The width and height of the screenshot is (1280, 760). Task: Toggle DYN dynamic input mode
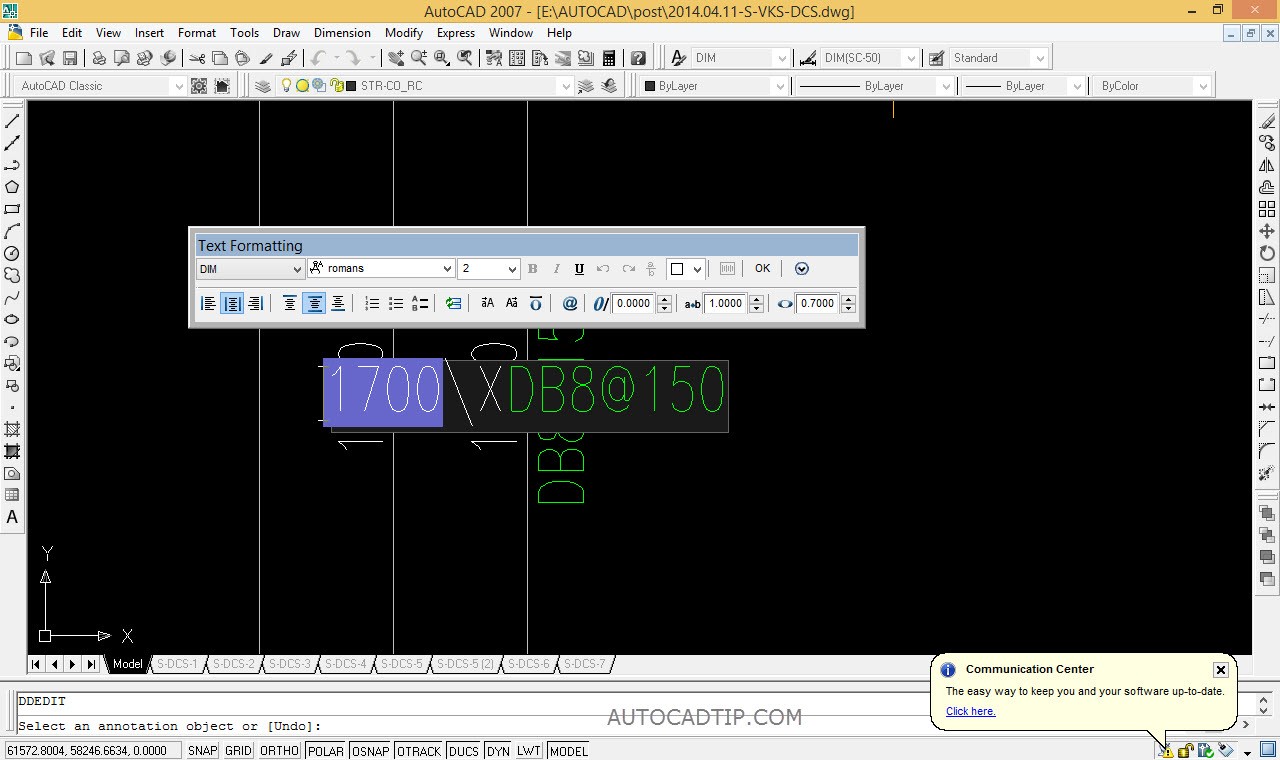[x=497, y=750]
